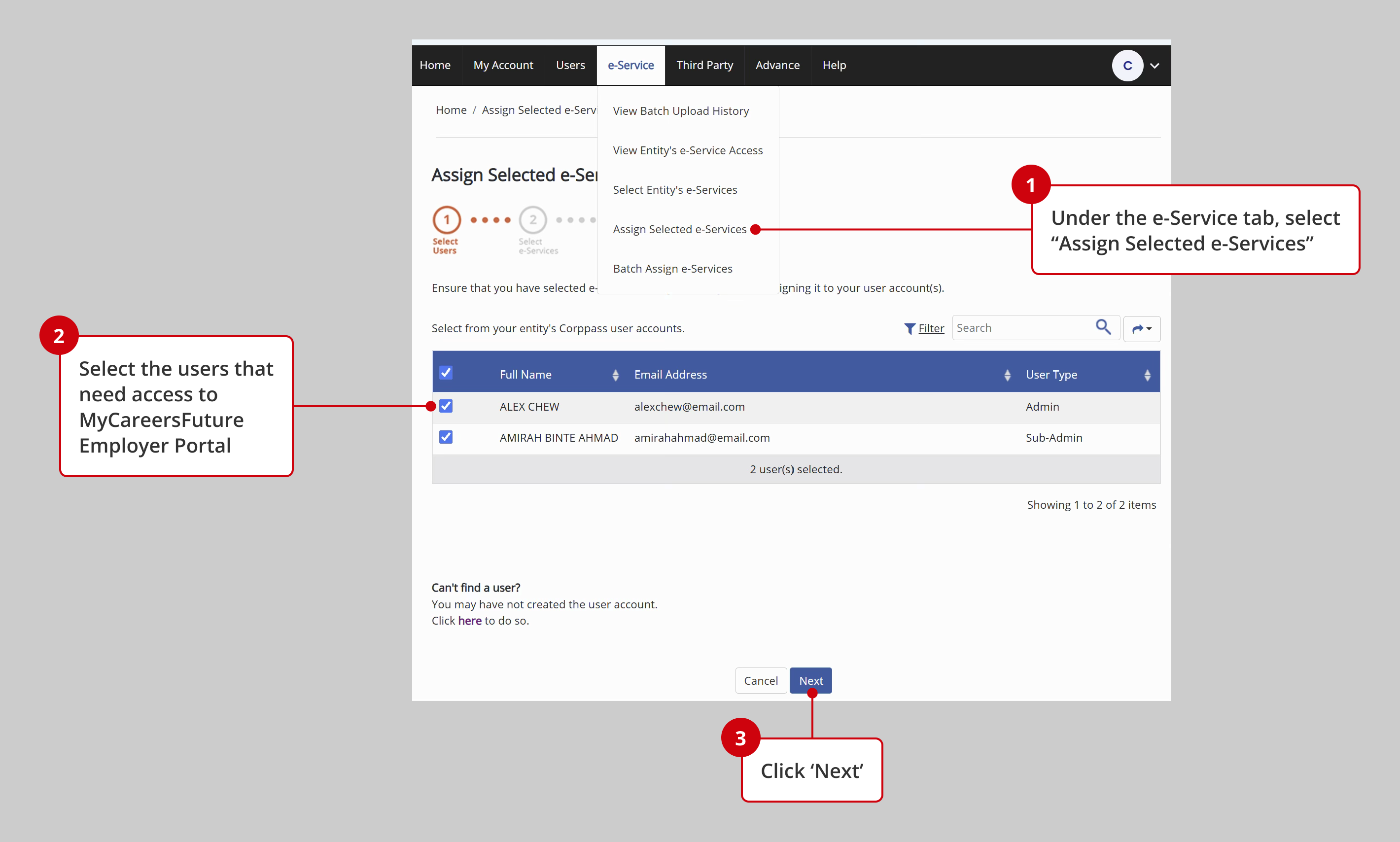Viewport: 1400px width, 842px height.
Task: Select View Entity's e-Service Access
Action: click(688, 150)
